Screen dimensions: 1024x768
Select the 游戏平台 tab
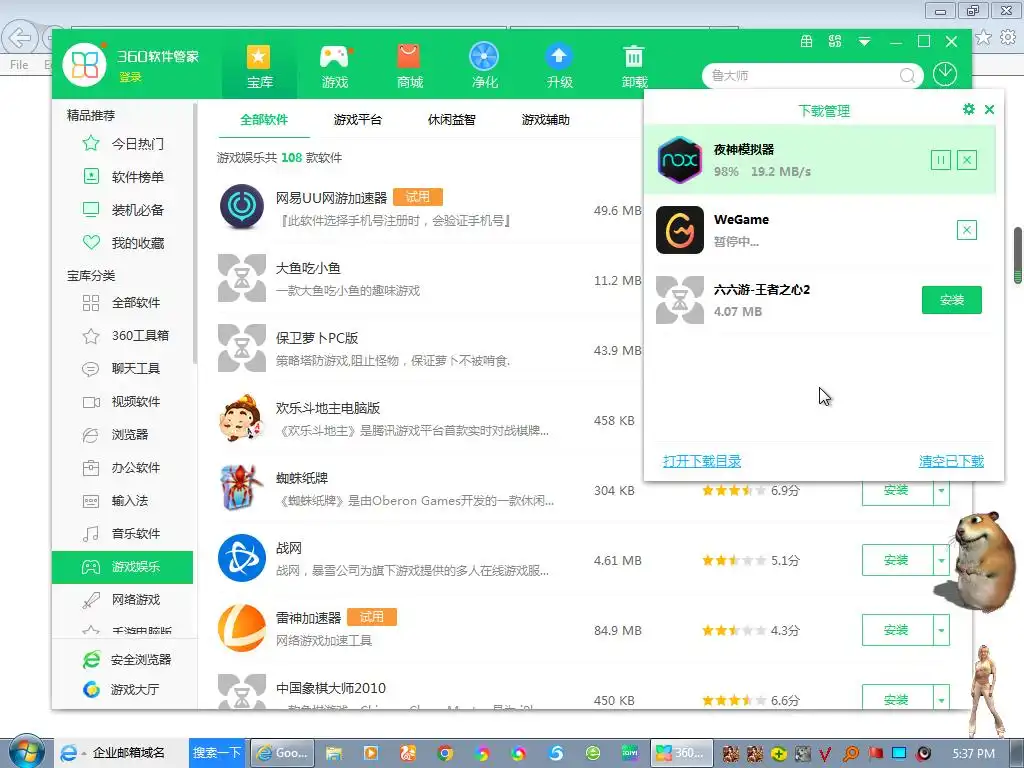[357, 120]
